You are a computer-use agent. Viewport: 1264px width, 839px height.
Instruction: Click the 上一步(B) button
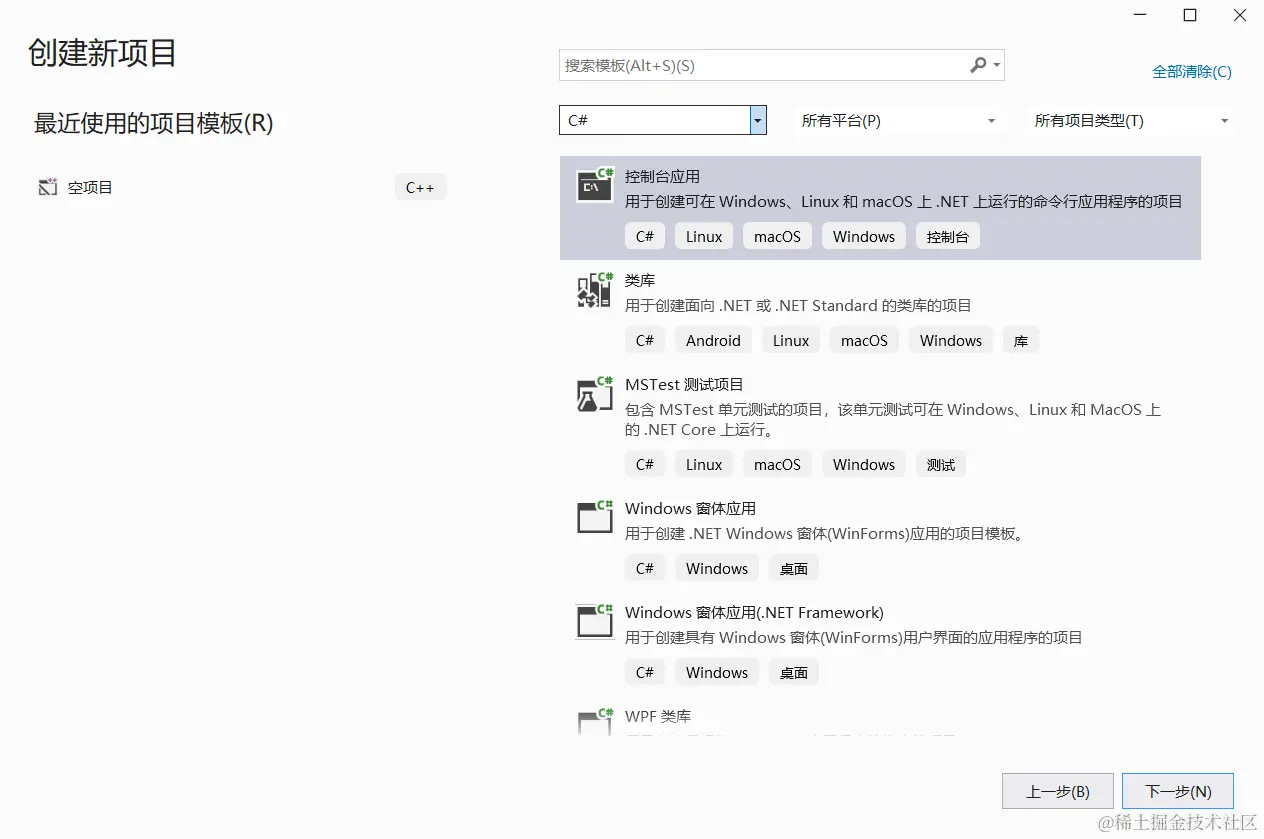coord(1057,791)
